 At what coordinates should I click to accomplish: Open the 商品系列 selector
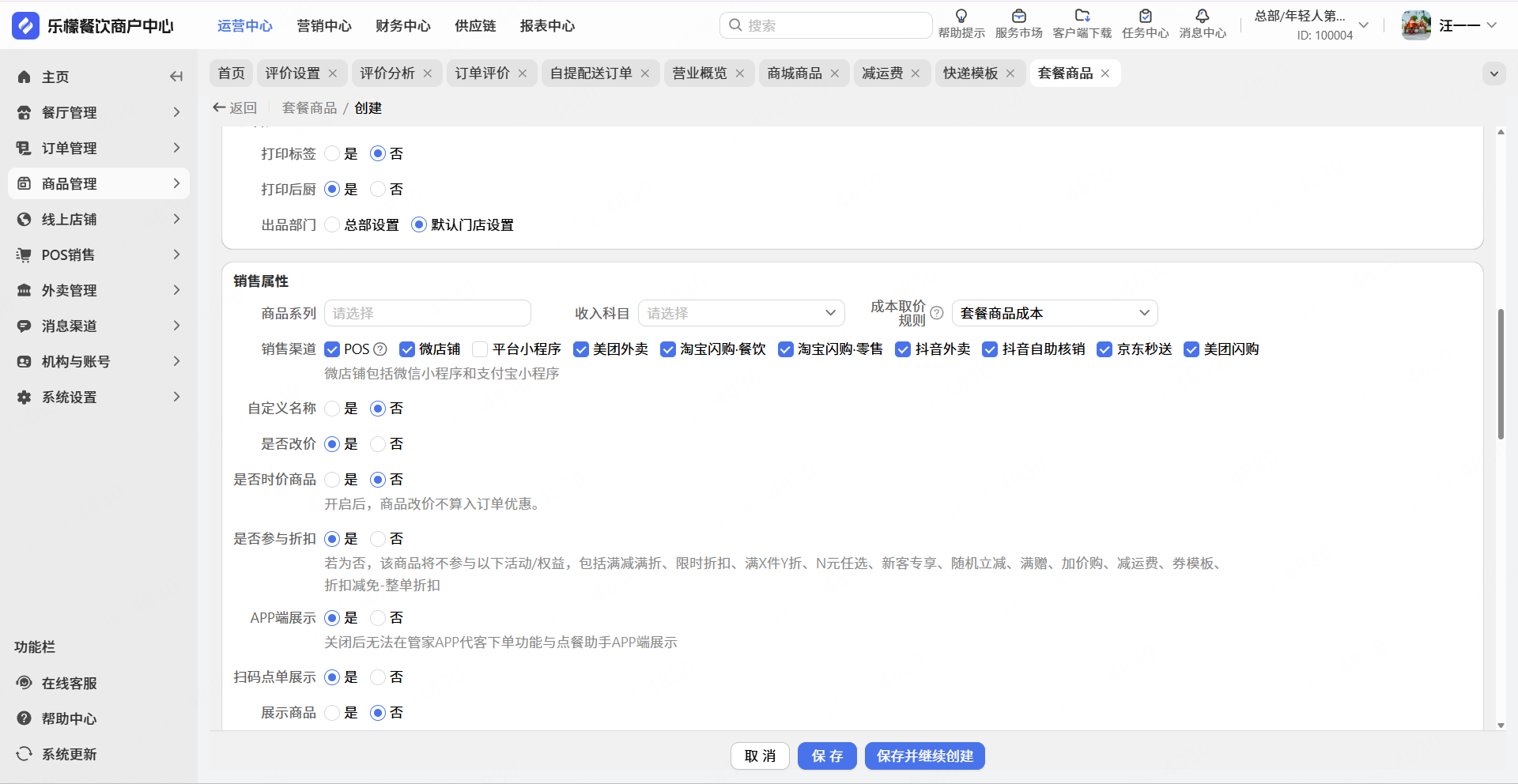coord(428,313)
